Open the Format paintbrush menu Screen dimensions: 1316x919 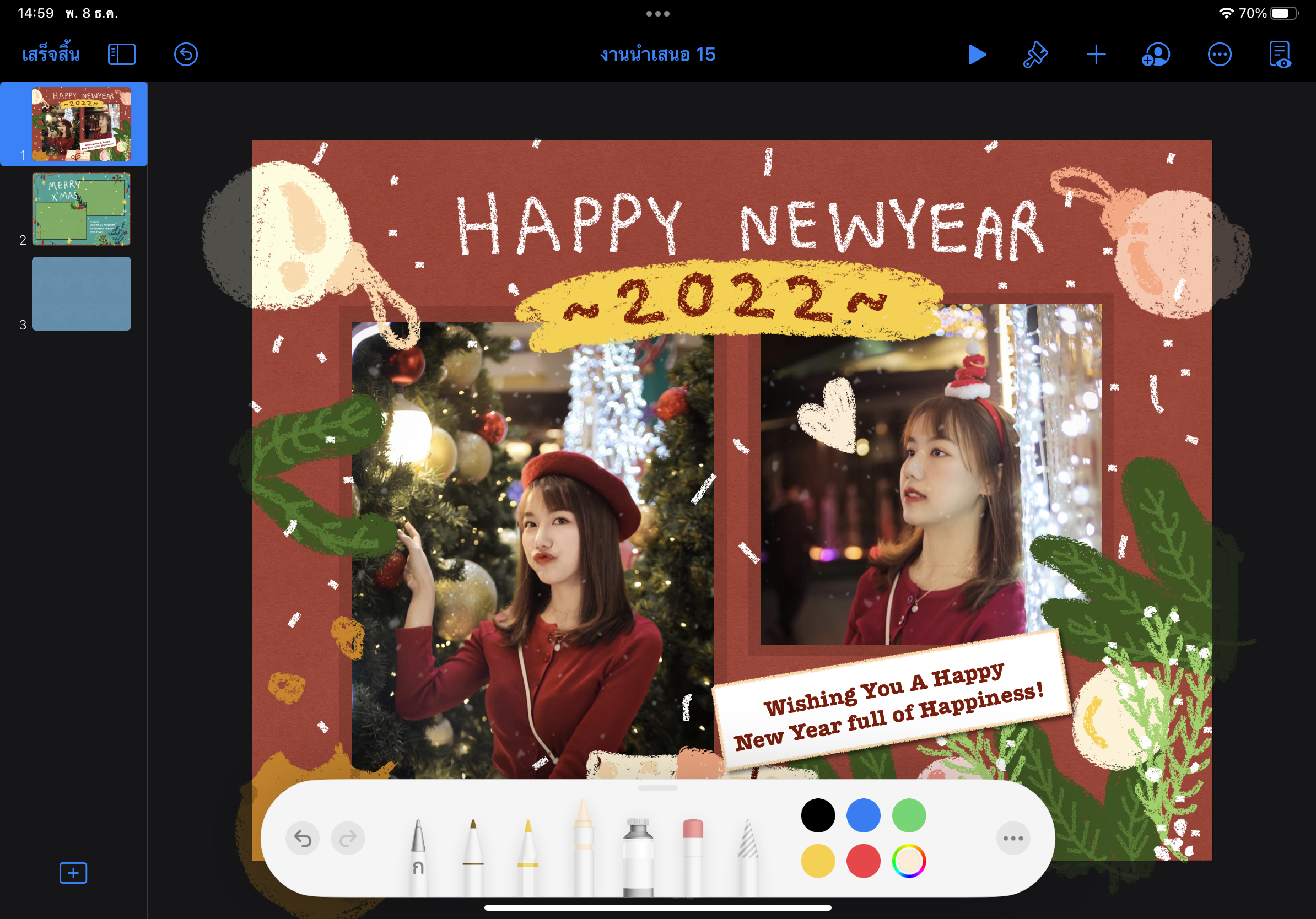1035,55
